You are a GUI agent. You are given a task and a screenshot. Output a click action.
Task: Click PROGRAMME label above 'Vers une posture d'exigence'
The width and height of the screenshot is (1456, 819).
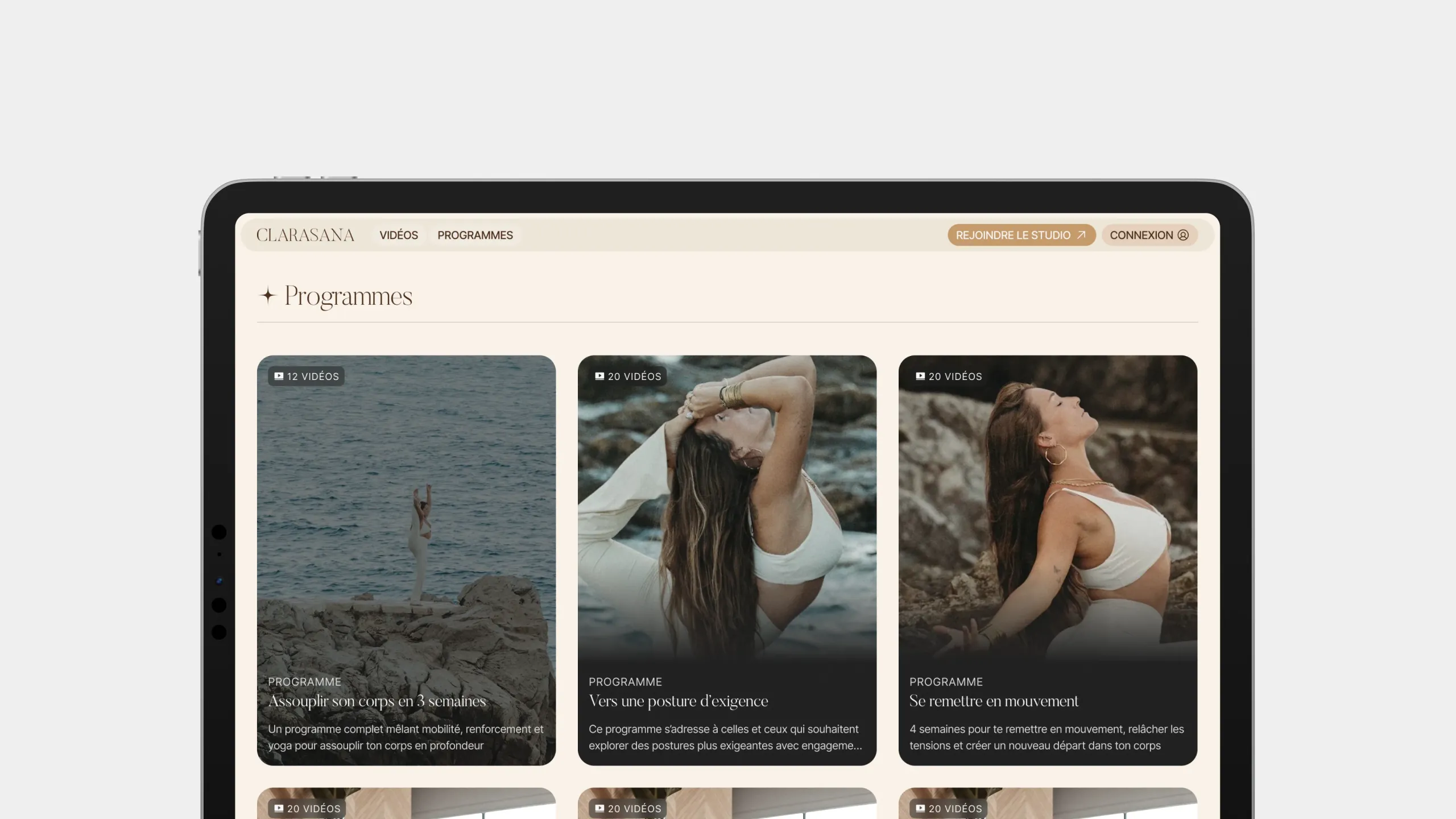[x=625, y=681]
